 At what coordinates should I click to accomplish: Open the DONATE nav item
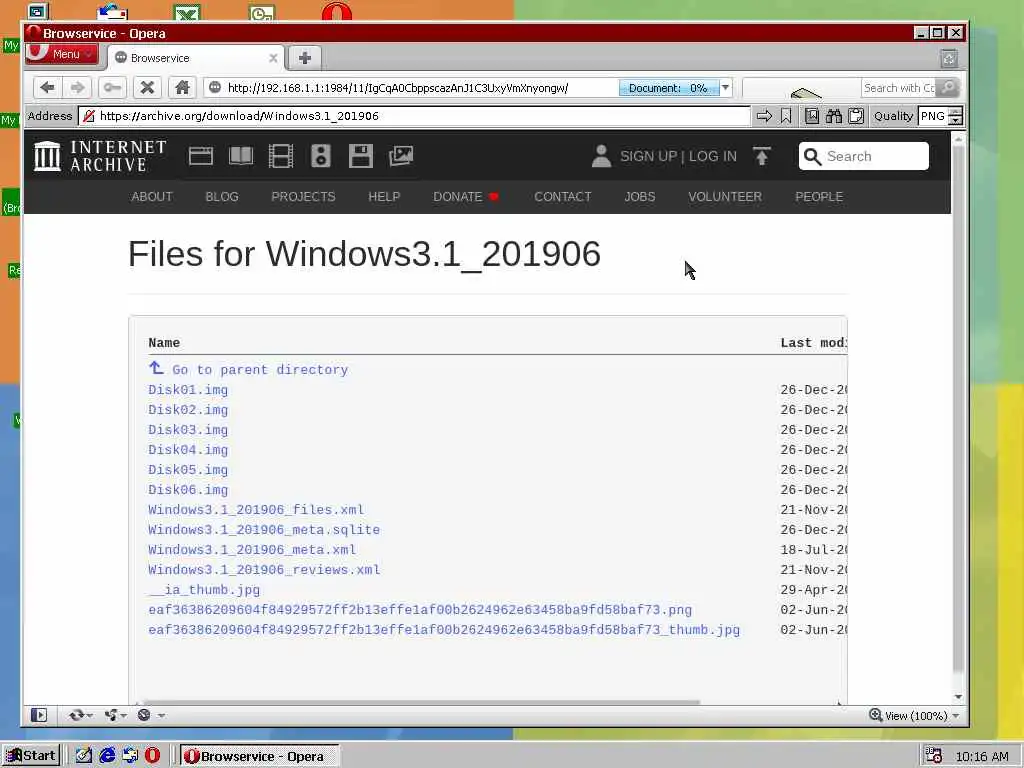(466, 197)
